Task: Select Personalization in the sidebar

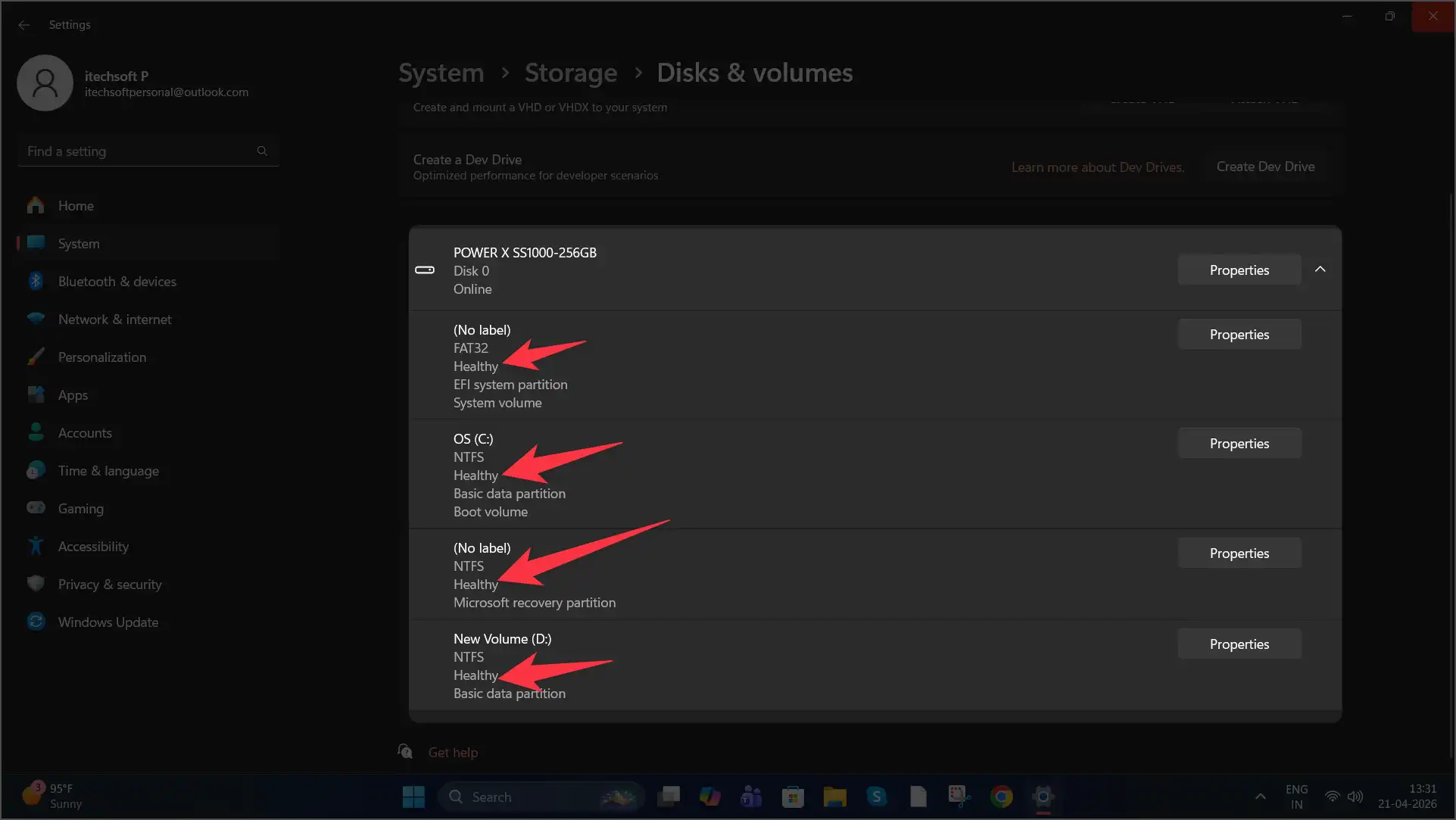Action: point(102,357)
